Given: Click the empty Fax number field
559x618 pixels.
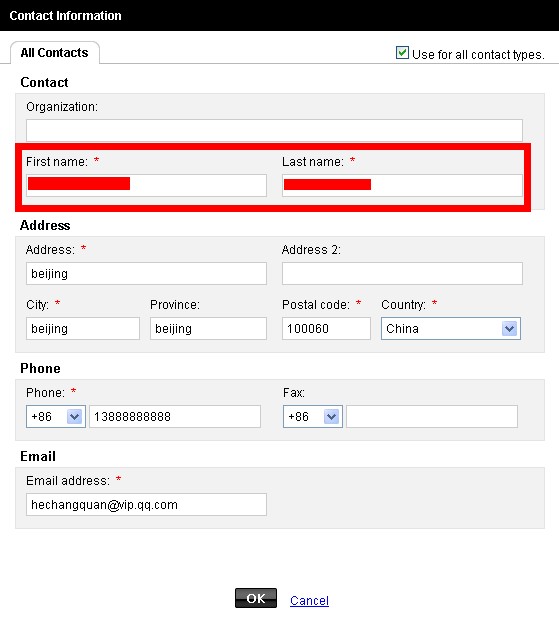Looking at the screenshot, I should (432, 416).
